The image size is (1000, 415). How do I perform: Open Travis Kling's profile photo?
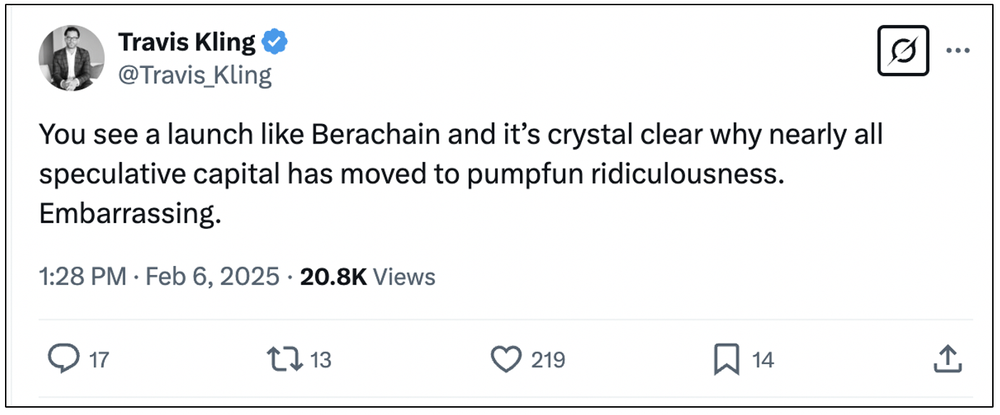[x=71, y=58]
